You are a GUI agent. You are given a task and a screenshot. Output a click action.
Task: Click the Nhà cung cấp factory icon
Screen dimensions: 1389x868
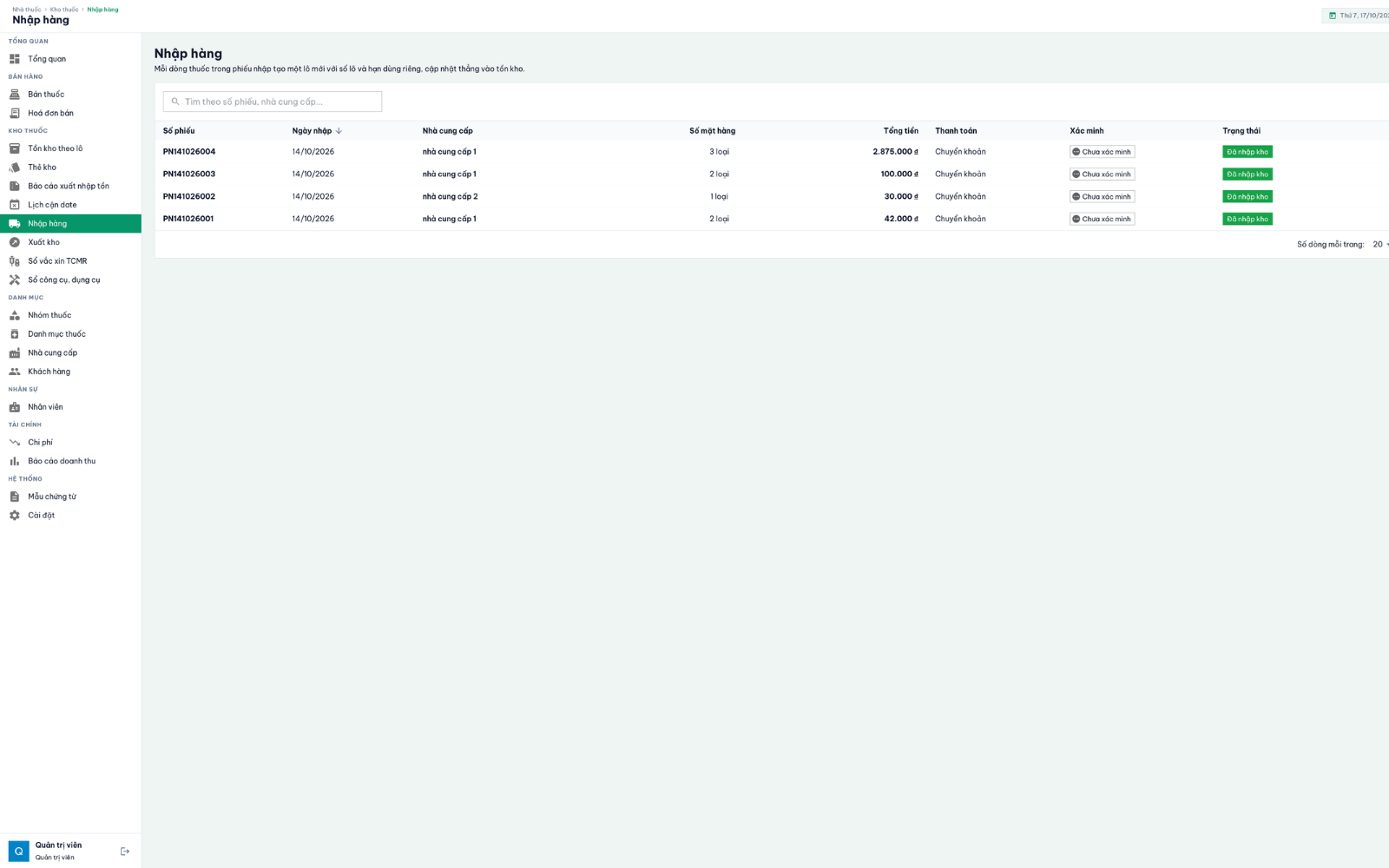[15, 352]
